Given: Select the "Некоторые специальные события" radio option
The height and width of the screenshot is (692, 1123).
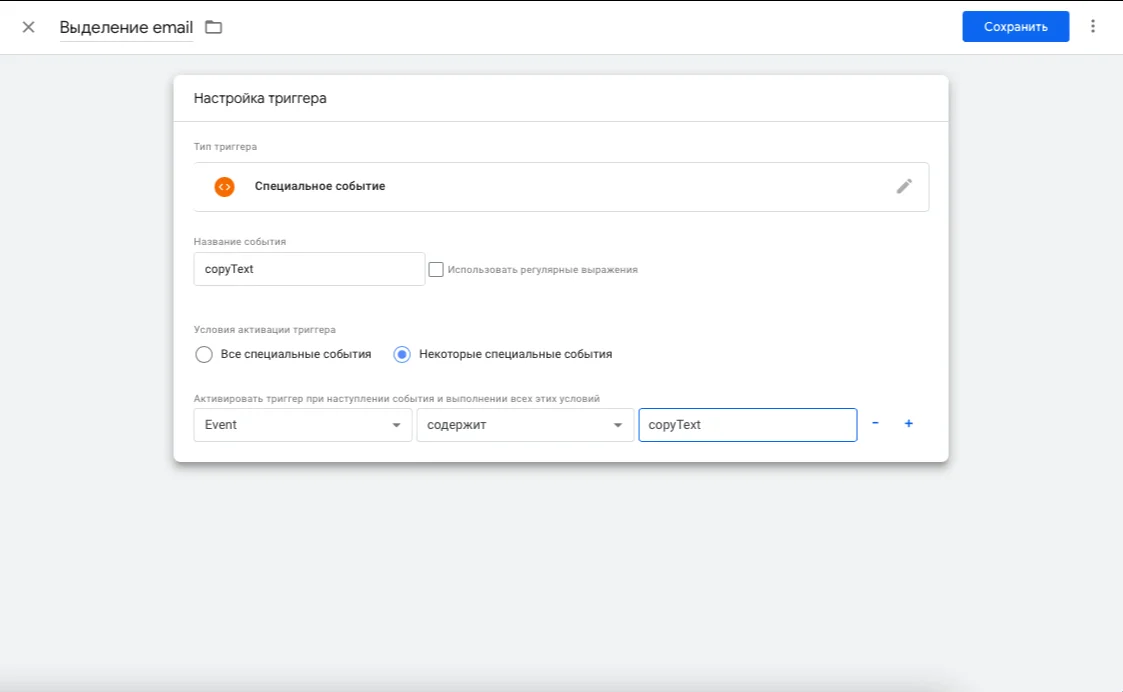Looking at the screenshot, I should click(x=402, y=354).
